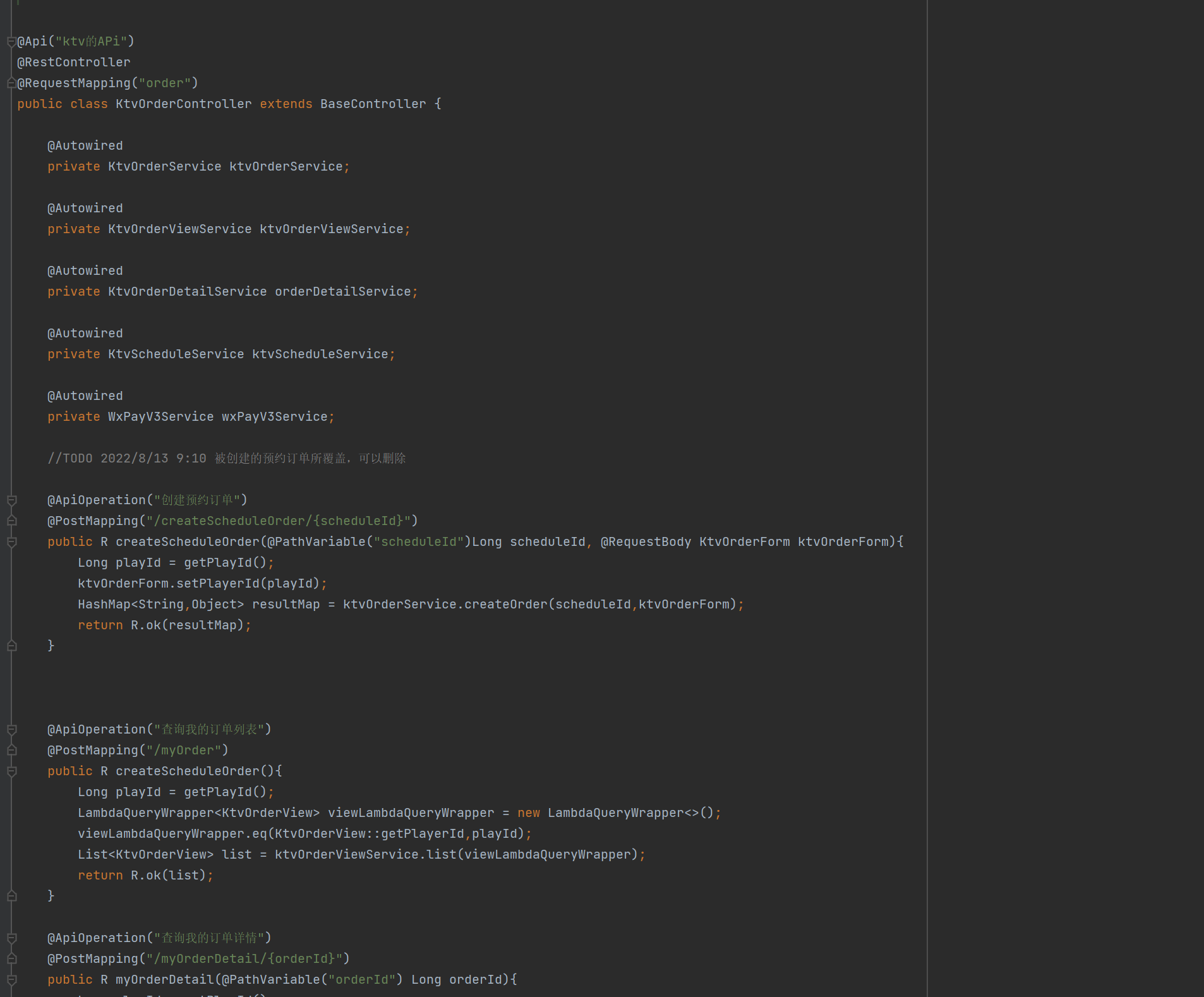Collapse fold marker beside @RequestMapping("order")
This screenshot has width=1204, height=997.
coord(11,83)
